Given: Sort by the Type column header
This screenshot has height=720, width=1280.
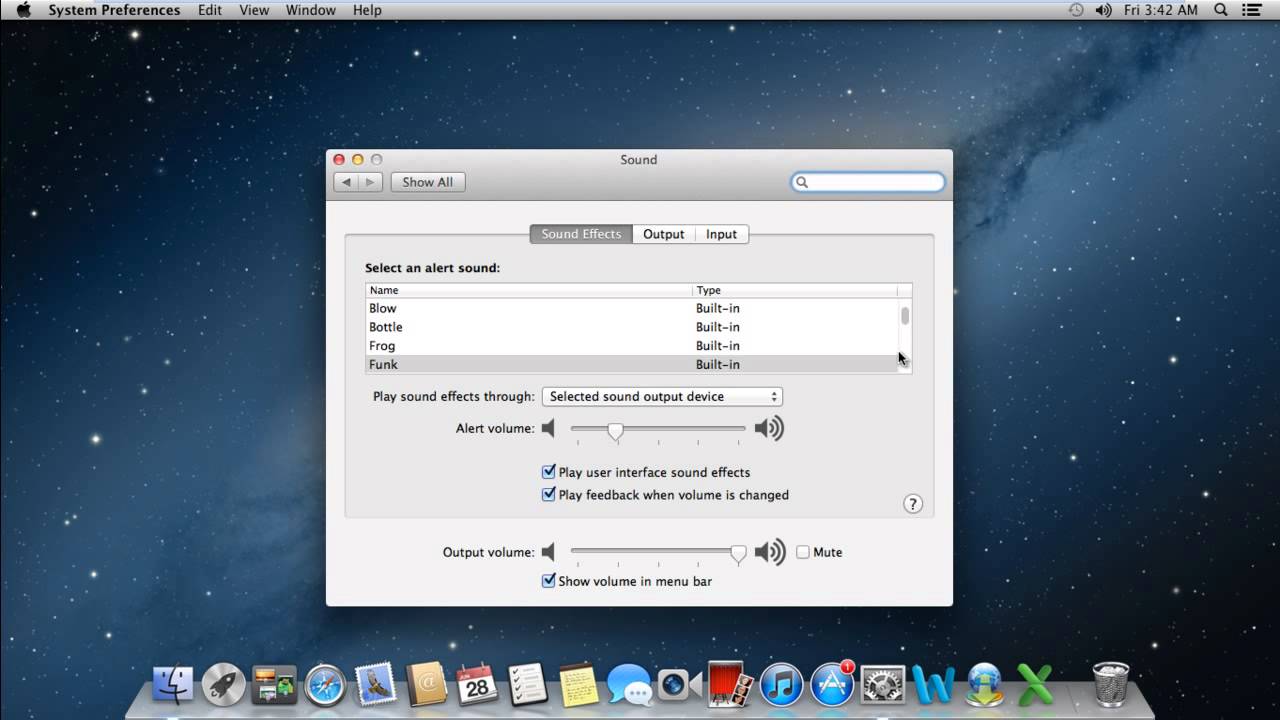Looking at the screenshot, I should pos(795,290).
